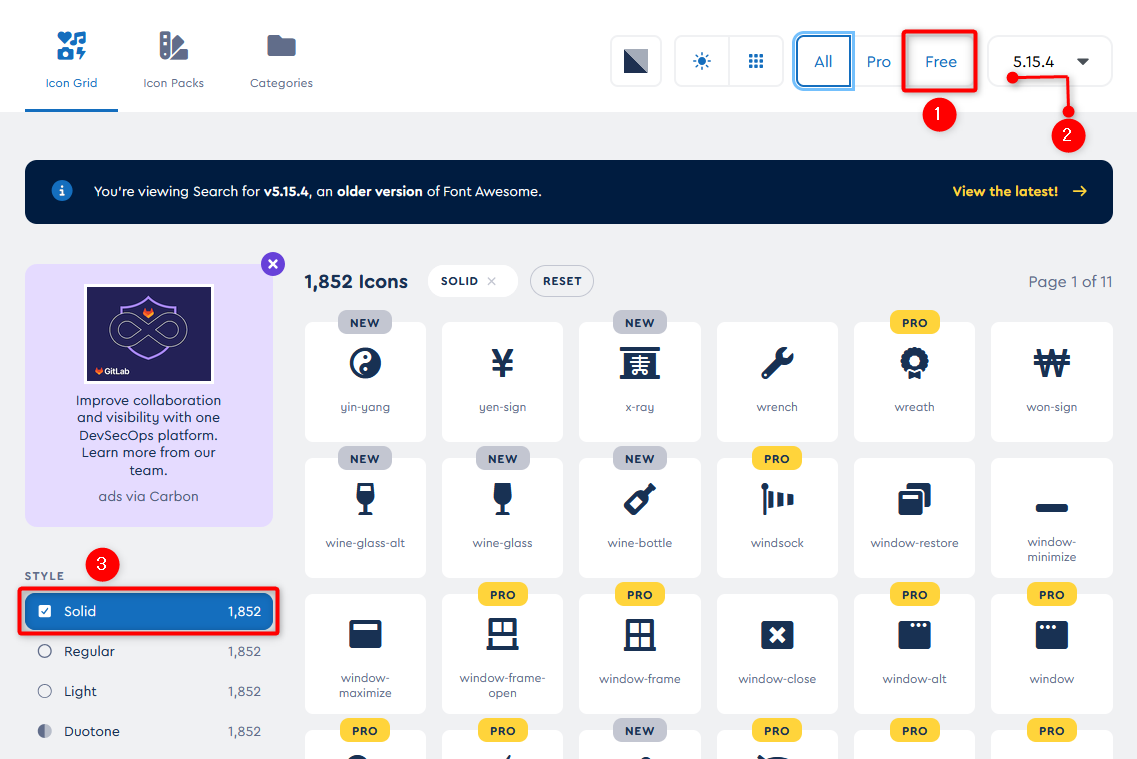Click the ads via Carbon link
This screenshot has width=1137, height=759.
click(x=149, y=497)
